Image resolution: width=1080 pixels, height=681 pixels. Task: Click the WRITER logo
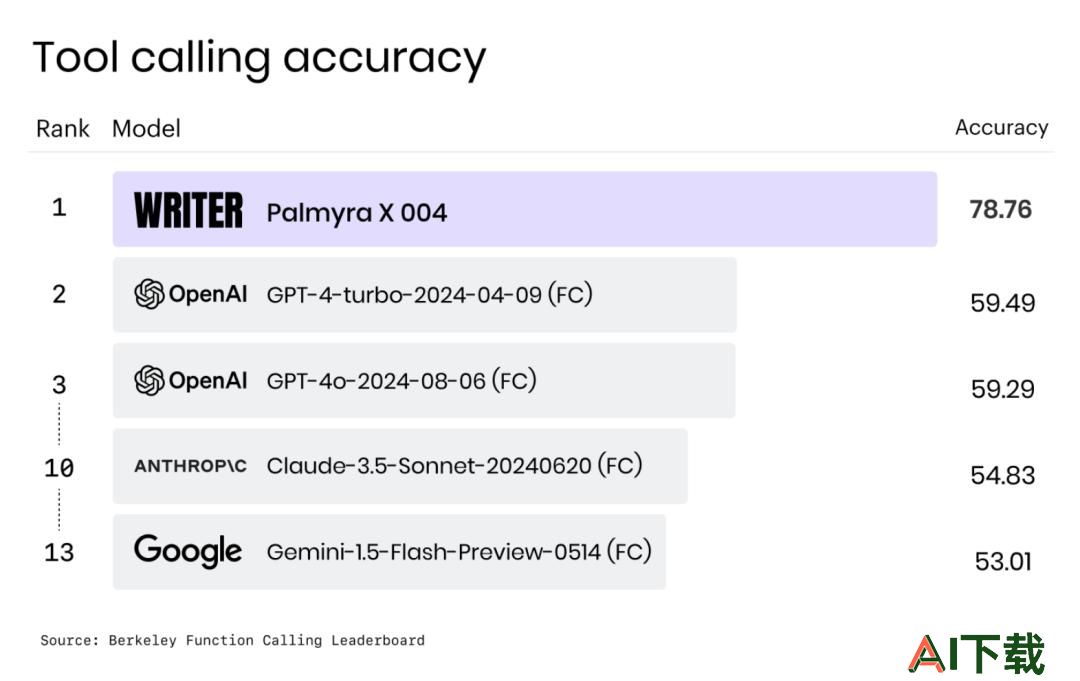[x=188, y=210]
